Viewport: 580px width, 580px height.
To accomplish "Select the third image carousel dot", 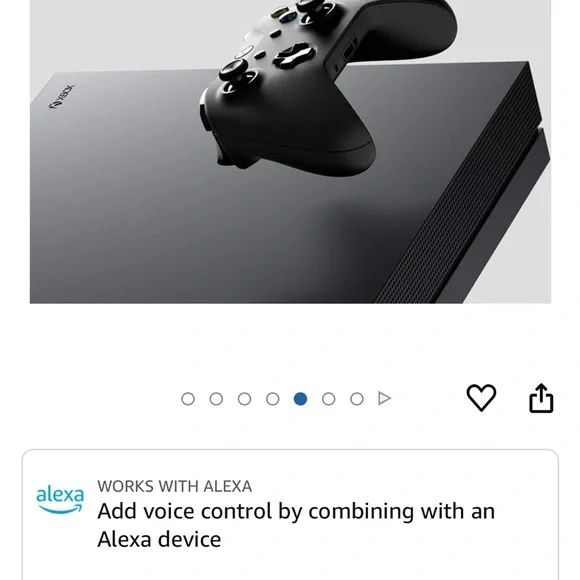I will click(244, 399).
